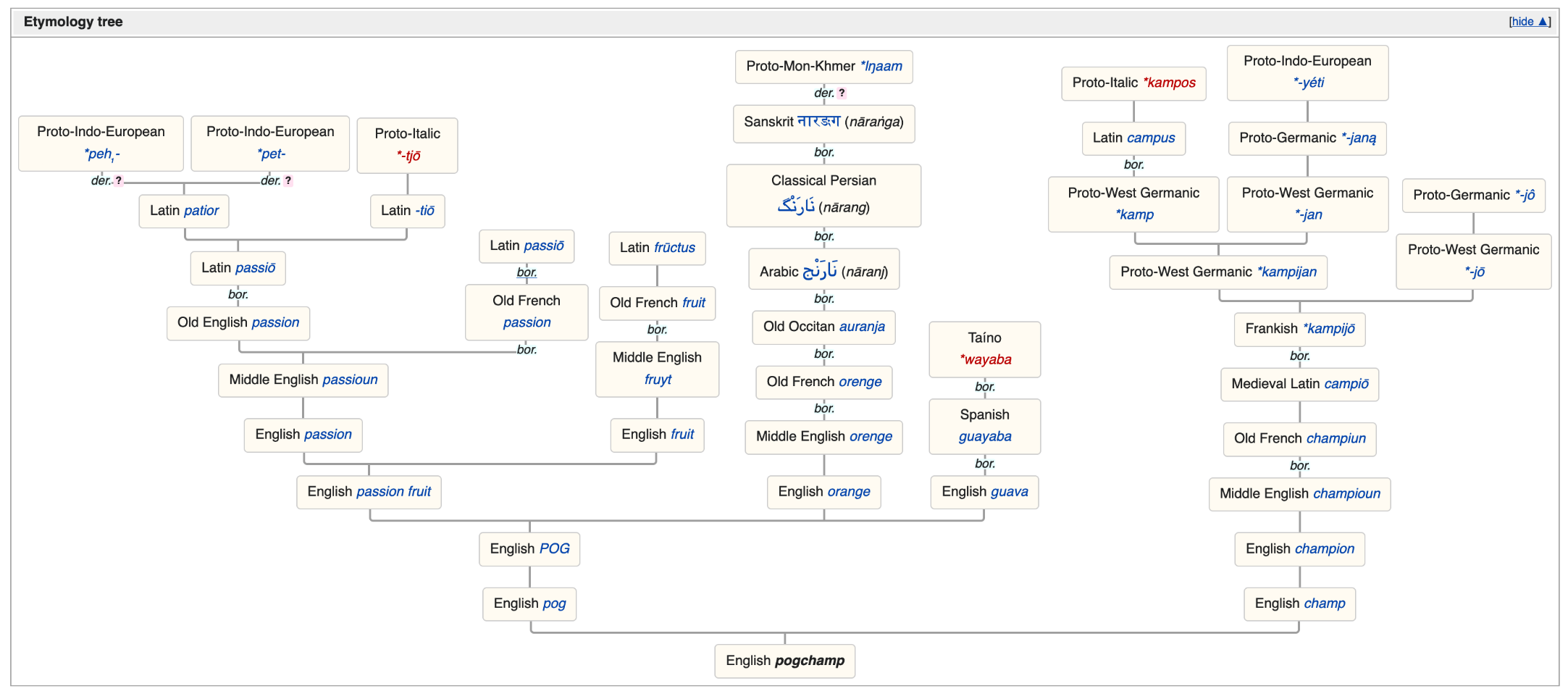Click the Latin frūctus link
The height and width of the screenshot is (694, 1568).
pyautogui.click(x=674, y=248)
